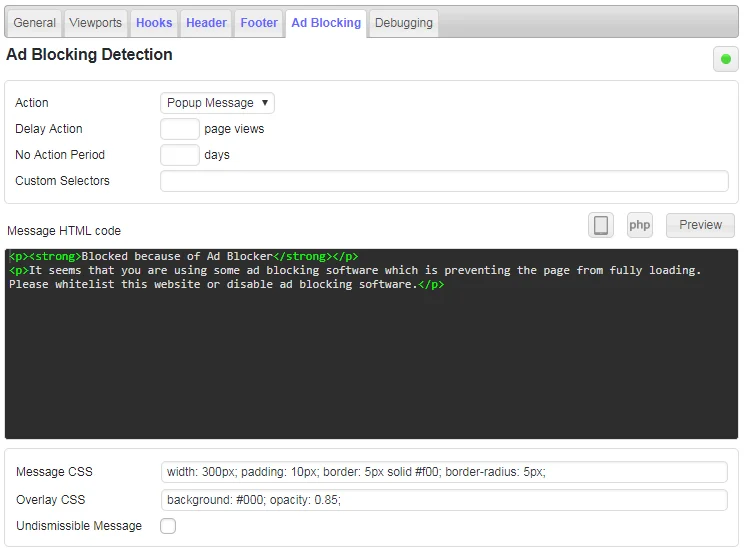Click the No Action Period days field
The width and height of the screenshot is (745, 551).
180,155
